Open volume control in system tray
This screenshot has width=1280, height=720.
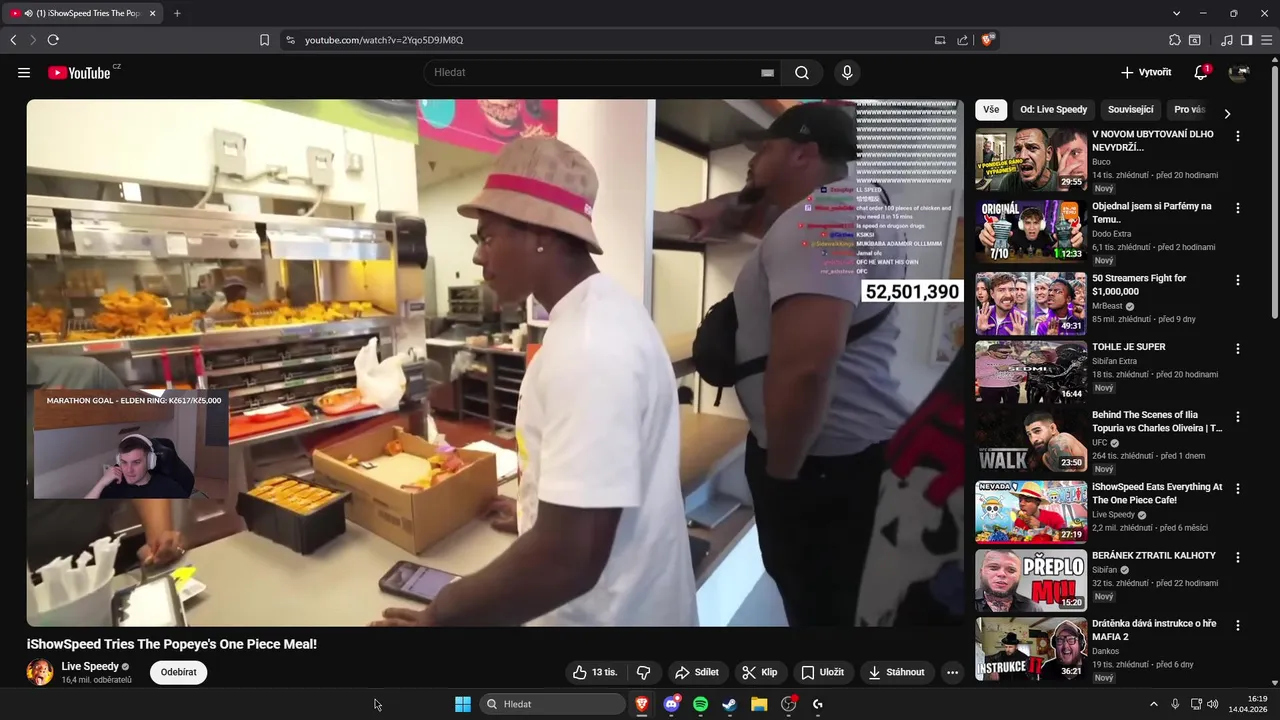(x=1213, y=704)
